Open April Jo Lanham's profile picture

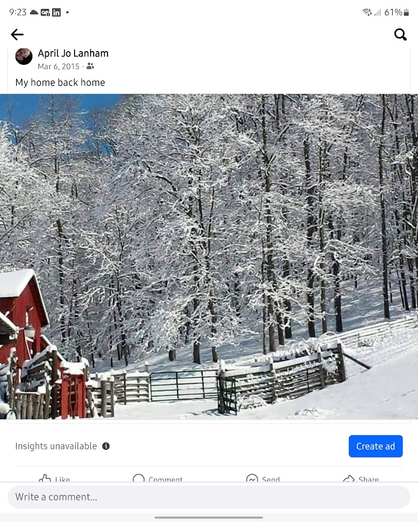tap(24, 56)
